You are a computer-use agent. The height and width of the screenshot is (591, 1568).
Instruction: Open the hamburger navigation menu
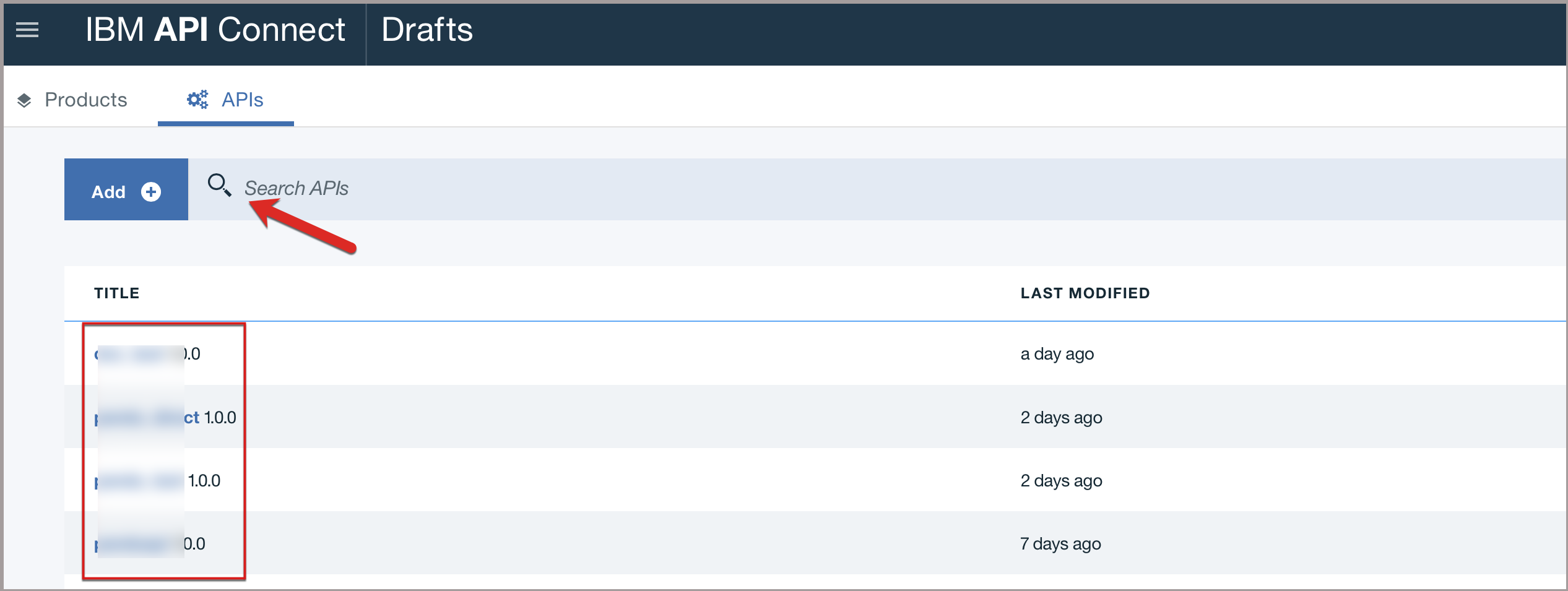[x=27, y=30]
